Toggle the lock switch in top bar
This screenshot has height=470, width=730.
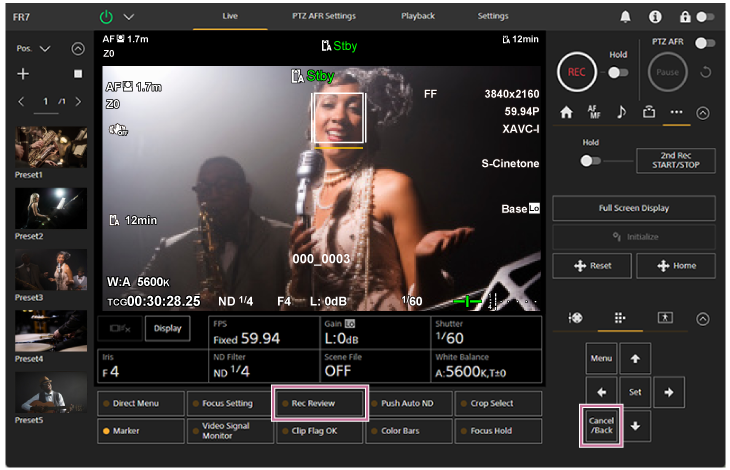pyautogui.click(x=705, y=17)
